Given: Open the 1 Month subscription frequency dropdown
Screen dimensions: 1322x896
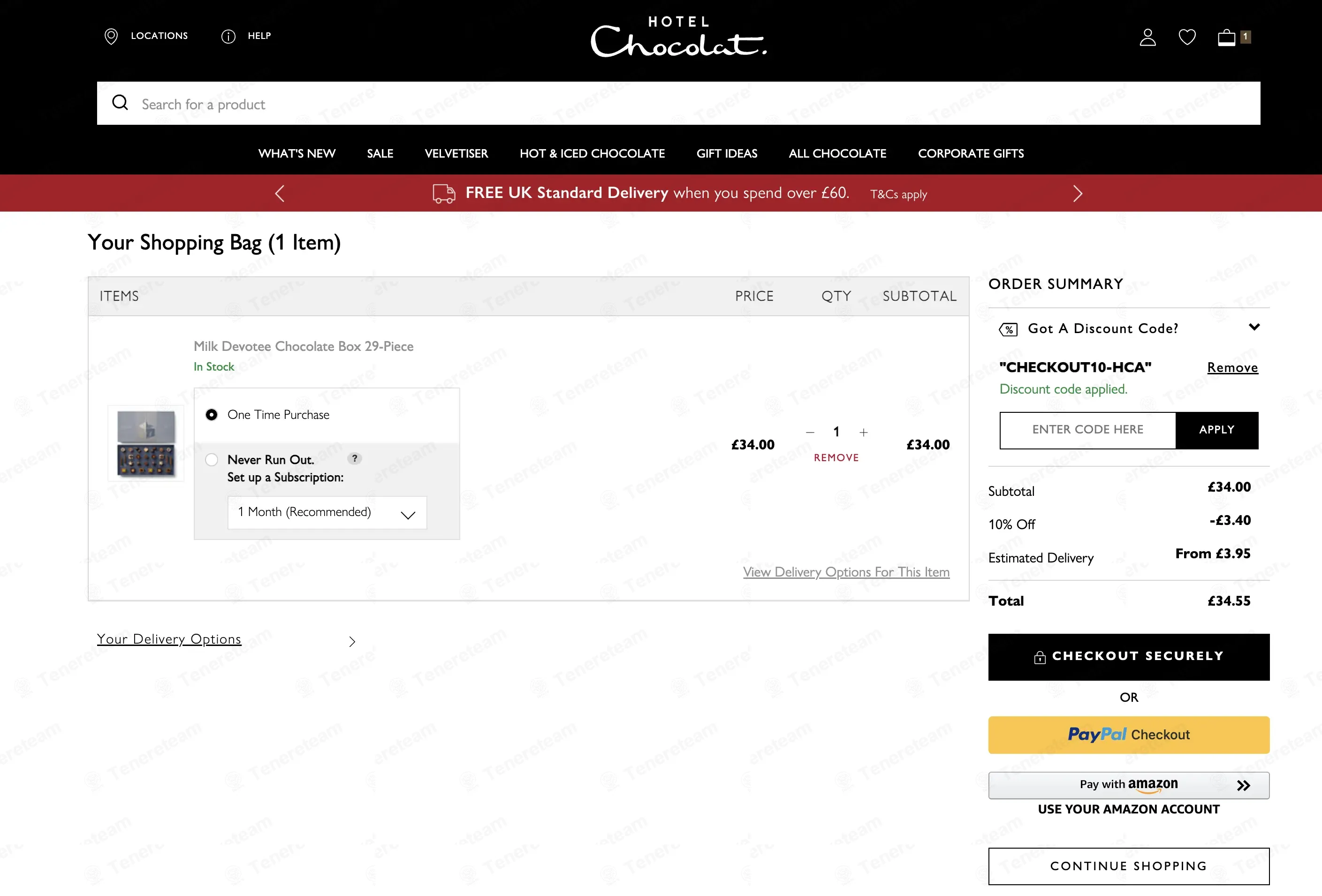Looking at the screenshot, I should coord(327,513).
